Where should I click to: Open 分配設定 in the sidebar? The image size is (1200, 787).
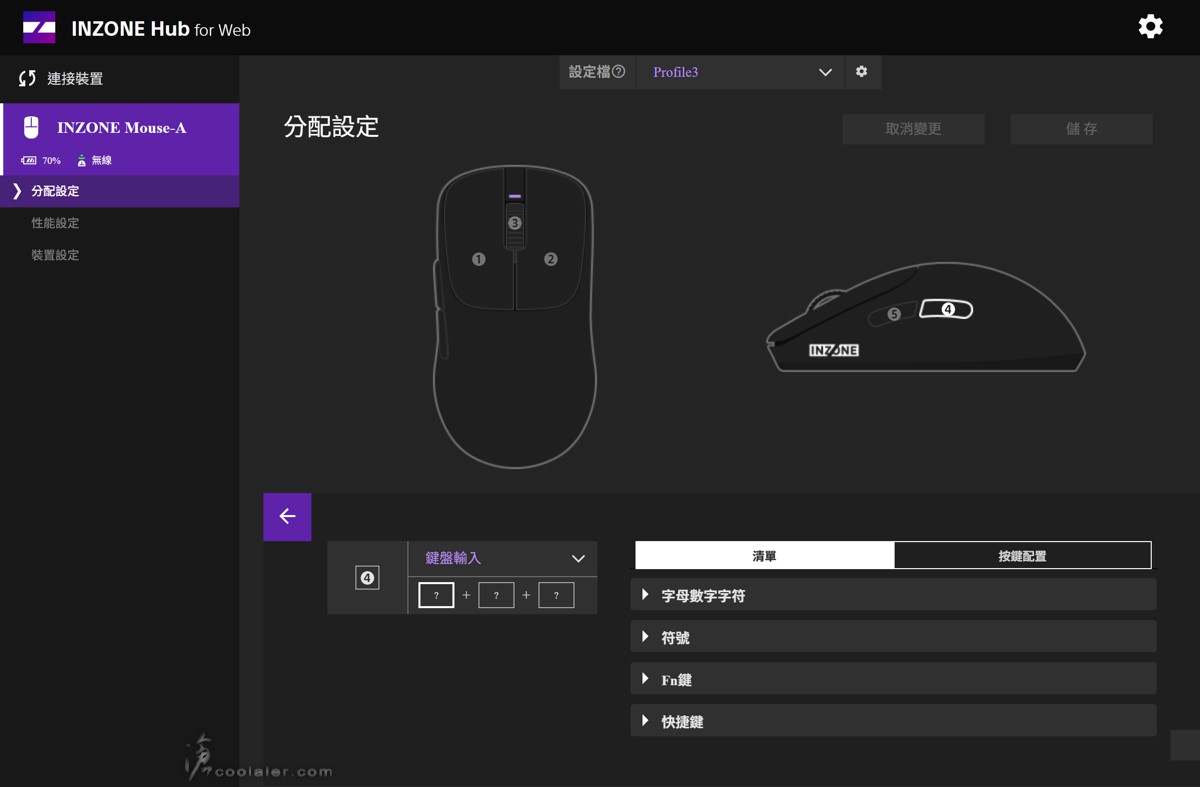click(120, 191)
